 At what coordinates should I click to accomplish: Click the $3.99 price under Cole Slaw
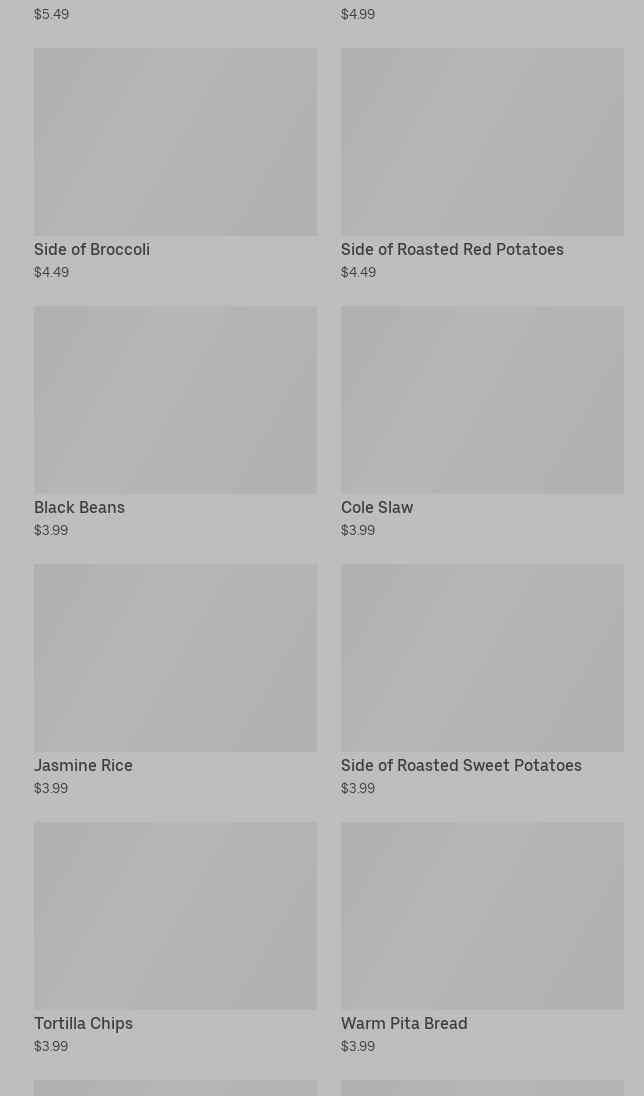358,530
